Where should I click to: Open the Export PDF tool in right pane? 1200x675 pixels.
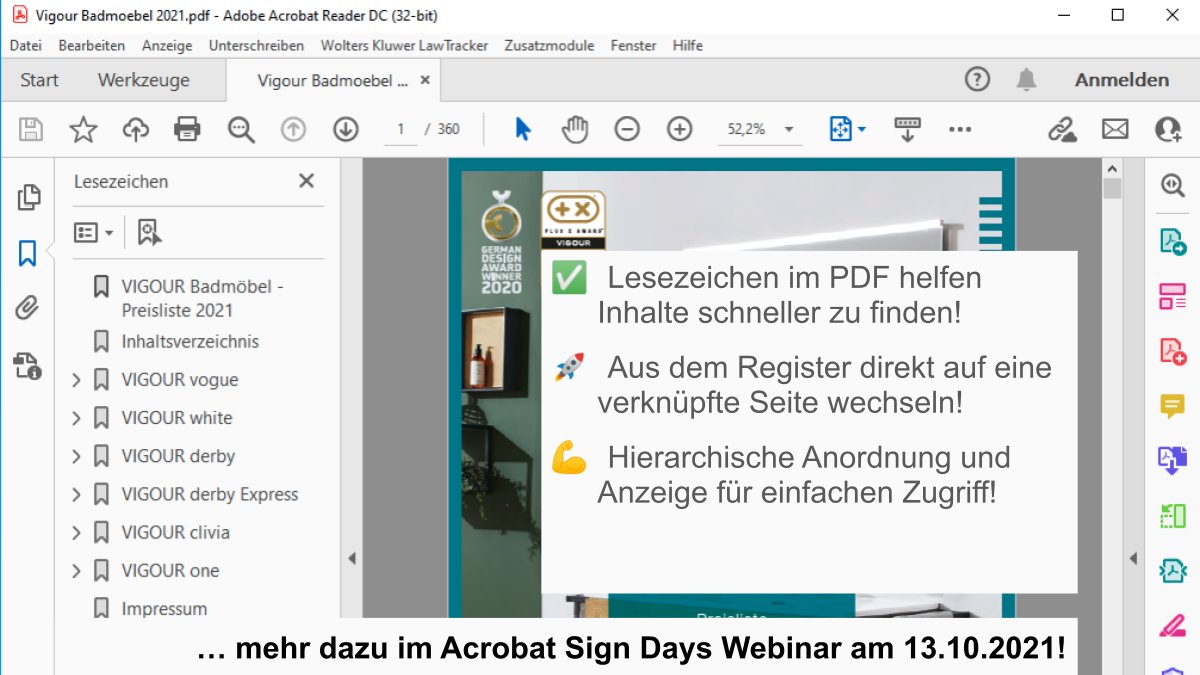click(x=1172, y=241)
